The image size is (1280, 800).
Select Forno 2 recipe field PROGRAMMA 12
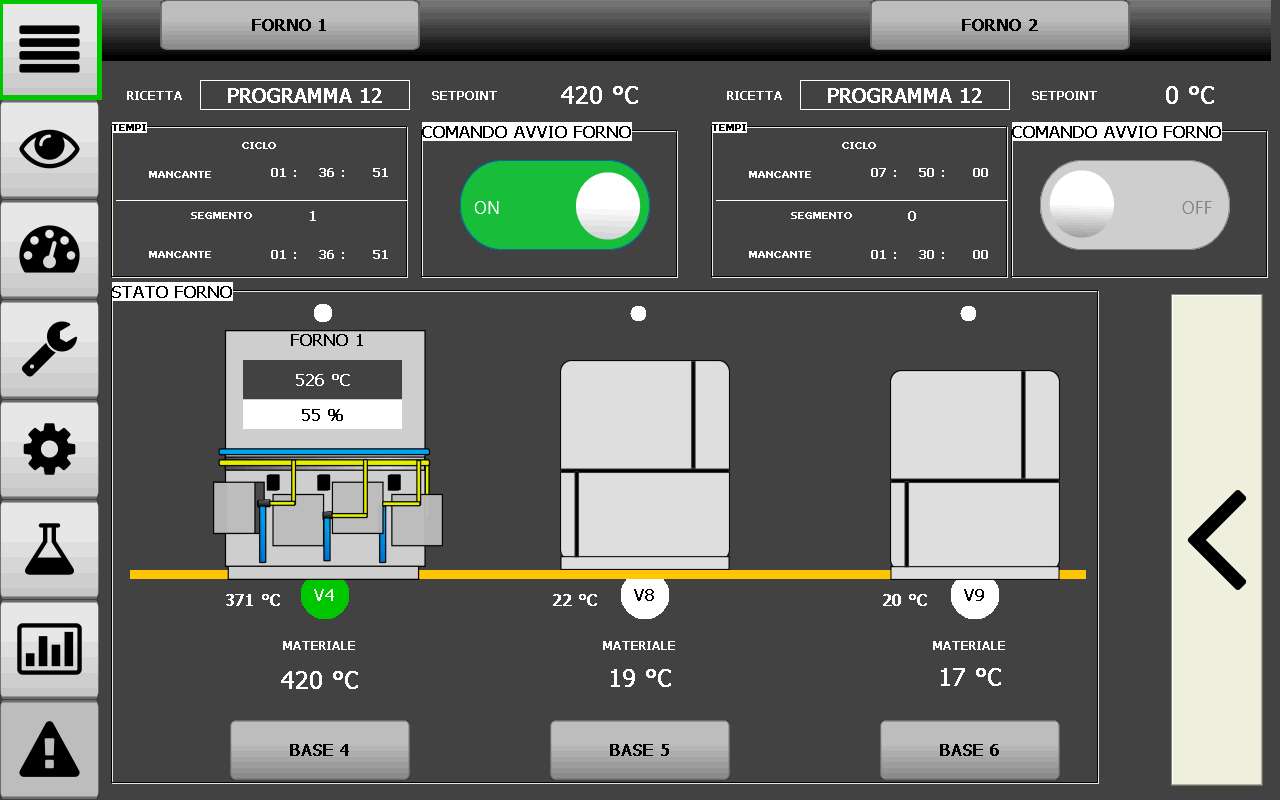(x=905, y=95)
